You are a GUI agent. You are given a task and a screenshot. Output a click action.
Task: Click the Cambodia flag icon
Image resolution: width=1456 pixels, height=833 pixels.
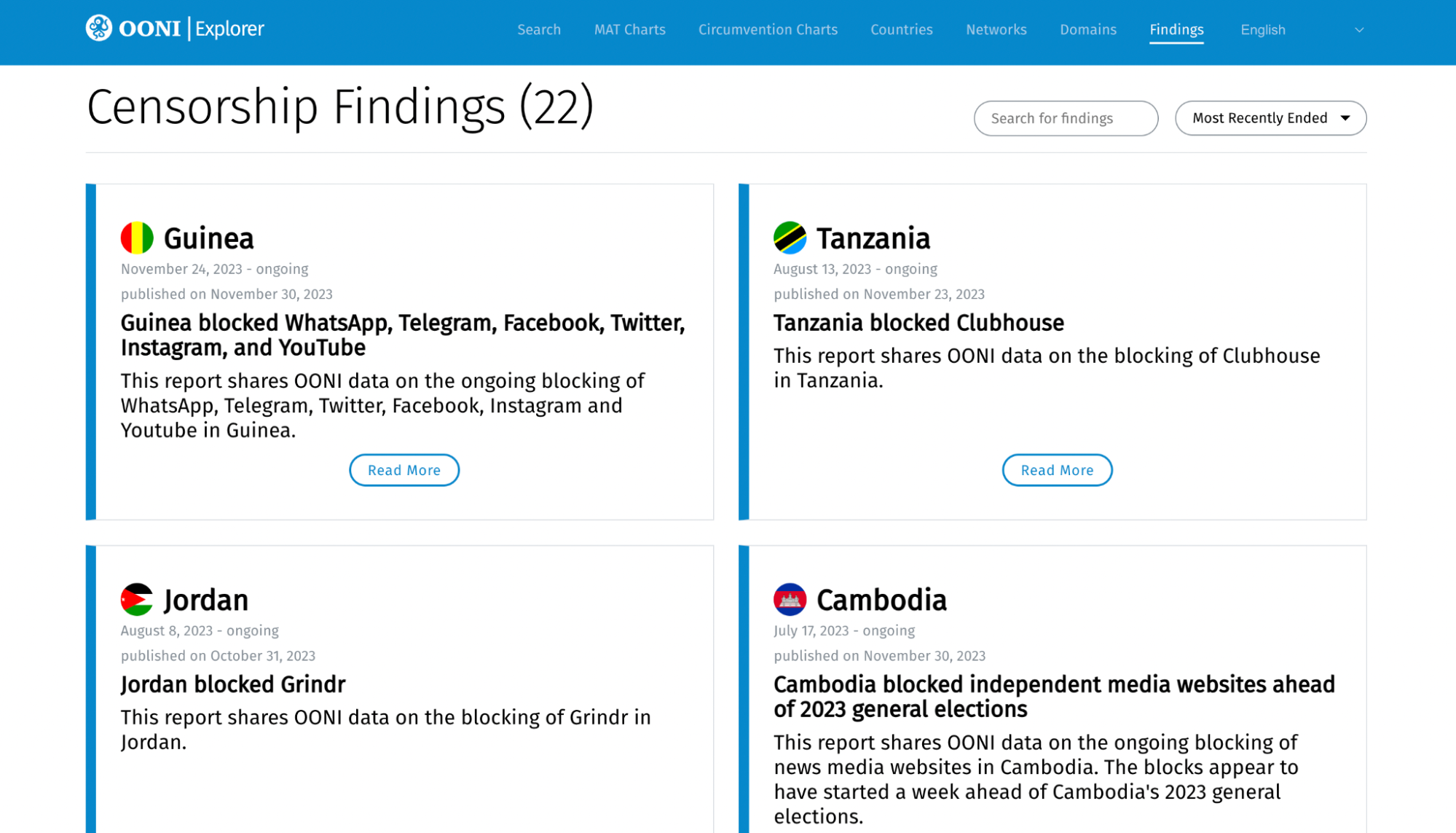coord(790,599)
